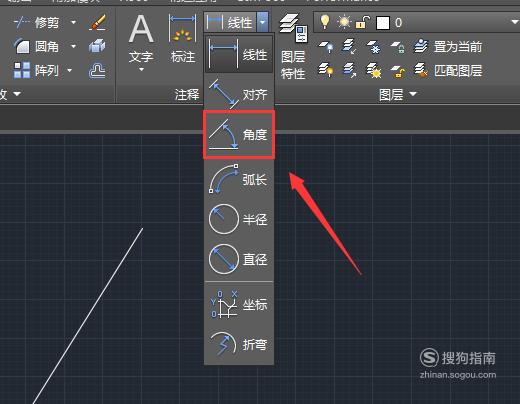Click the offset icon next to Array
Screen dimensions: 520x404
coord(97,70)
